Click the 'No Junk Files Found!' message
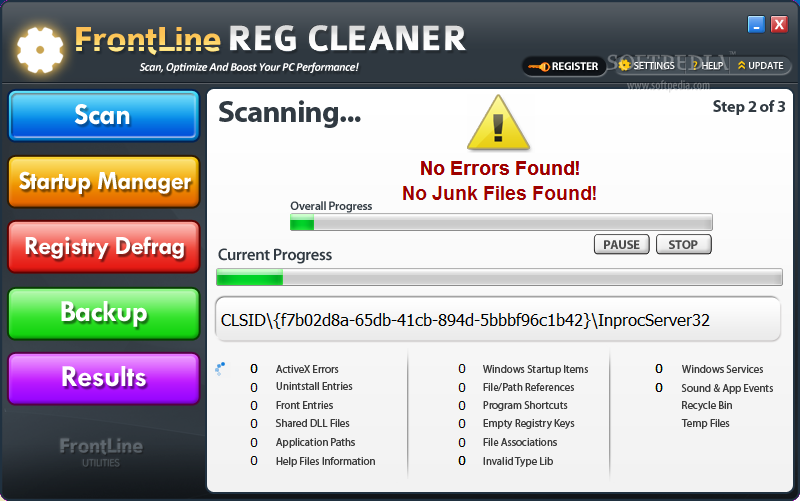 tap(499, 193)
